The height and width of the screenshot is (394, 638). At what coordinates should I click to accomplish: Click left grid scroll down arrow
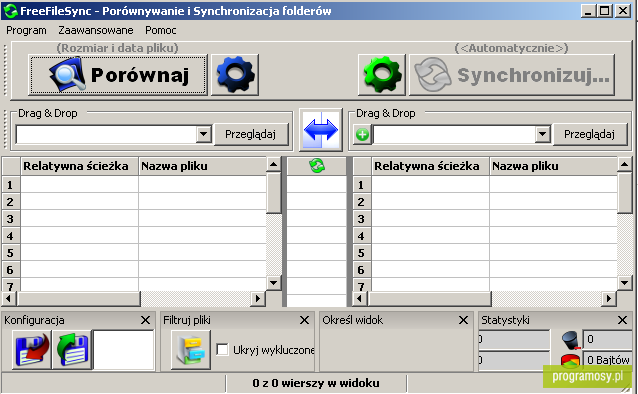tap(273, 283)
